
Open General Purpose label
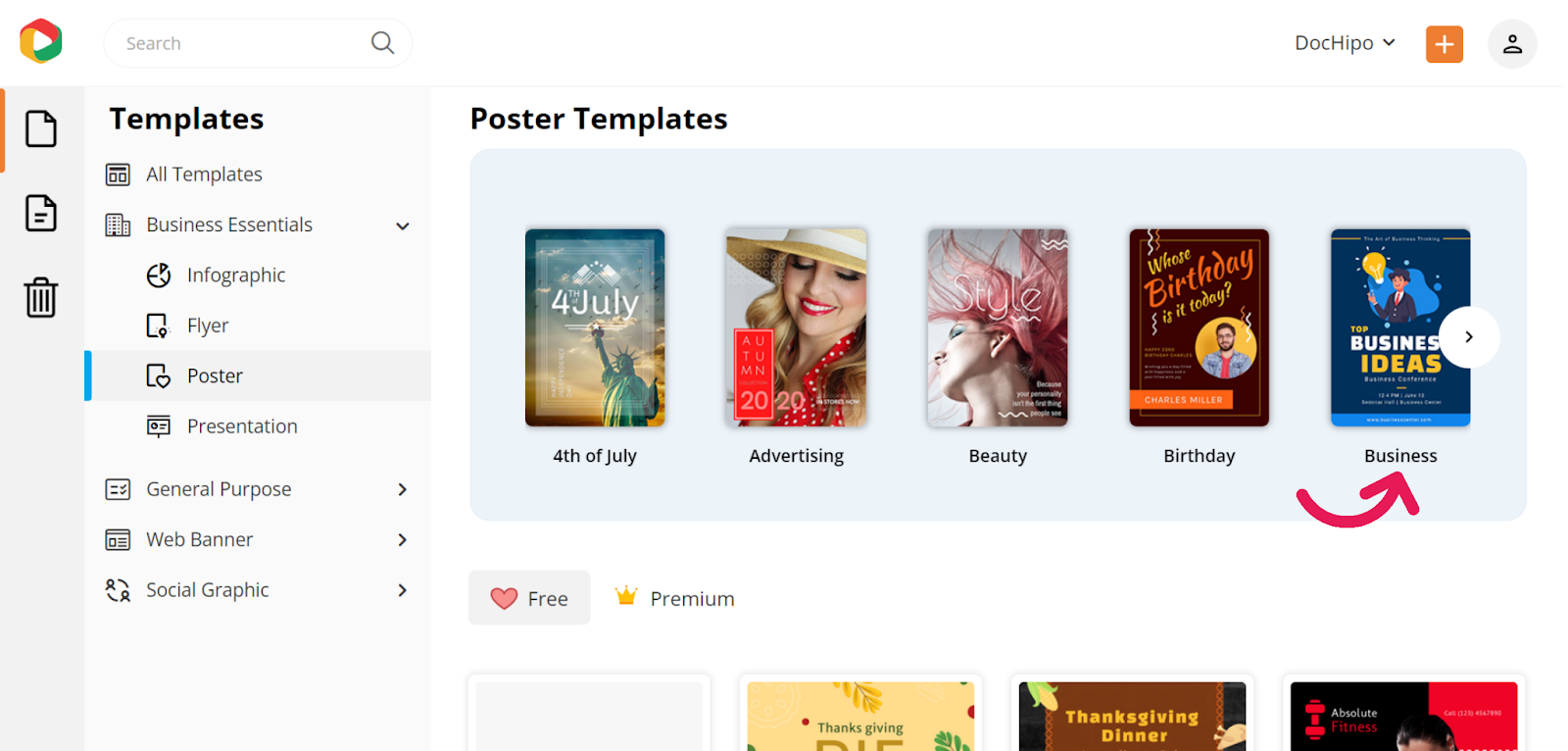(219, 489)
